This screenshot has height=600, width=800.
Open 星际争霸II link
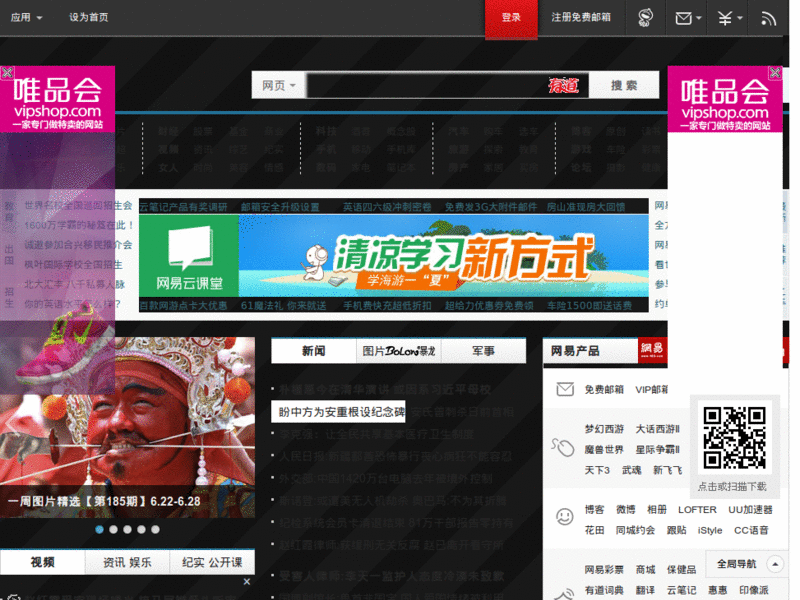click(657, 449)
